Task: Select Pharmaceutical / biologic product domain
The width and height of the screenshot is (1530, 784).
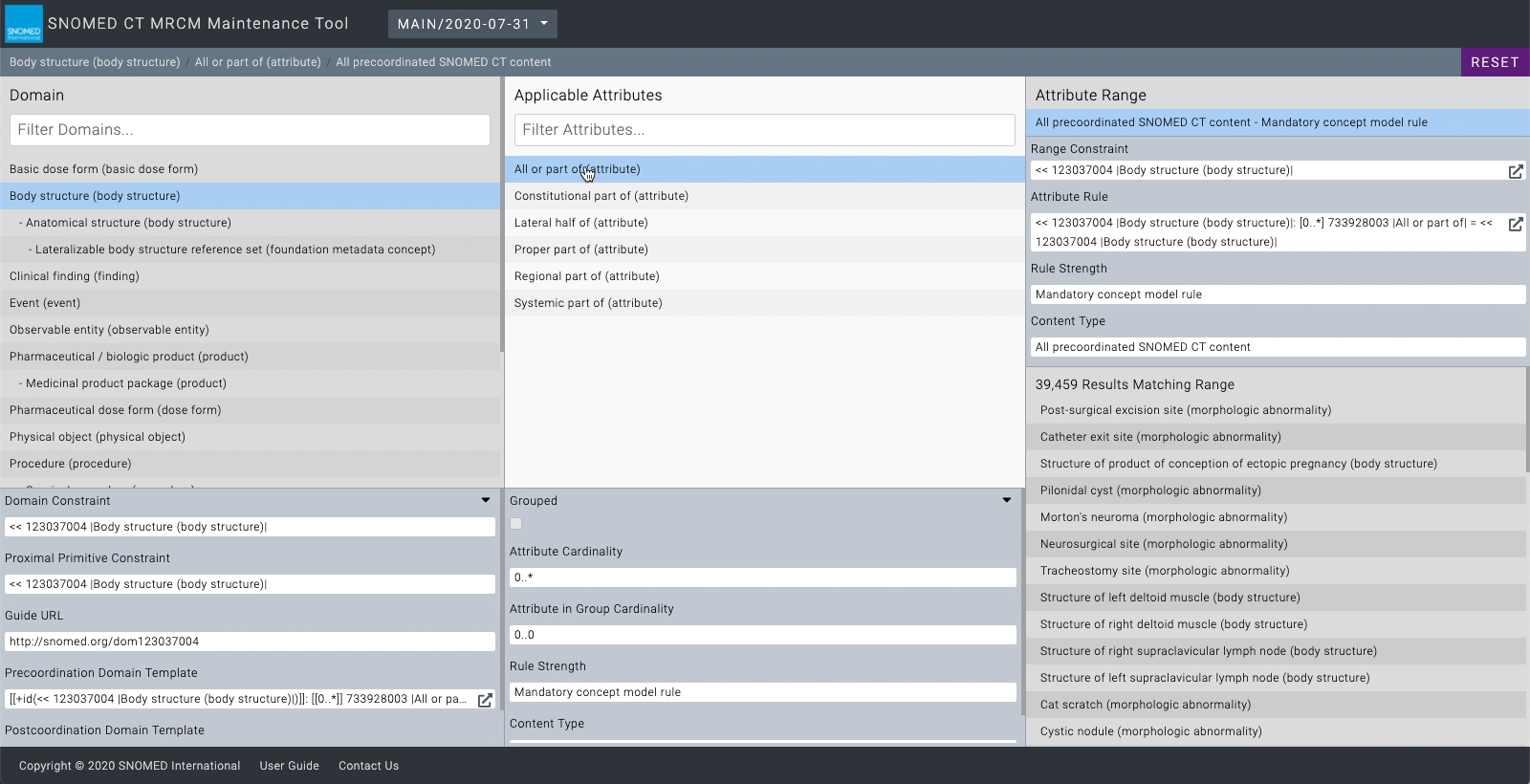Action: pos(250,357)
